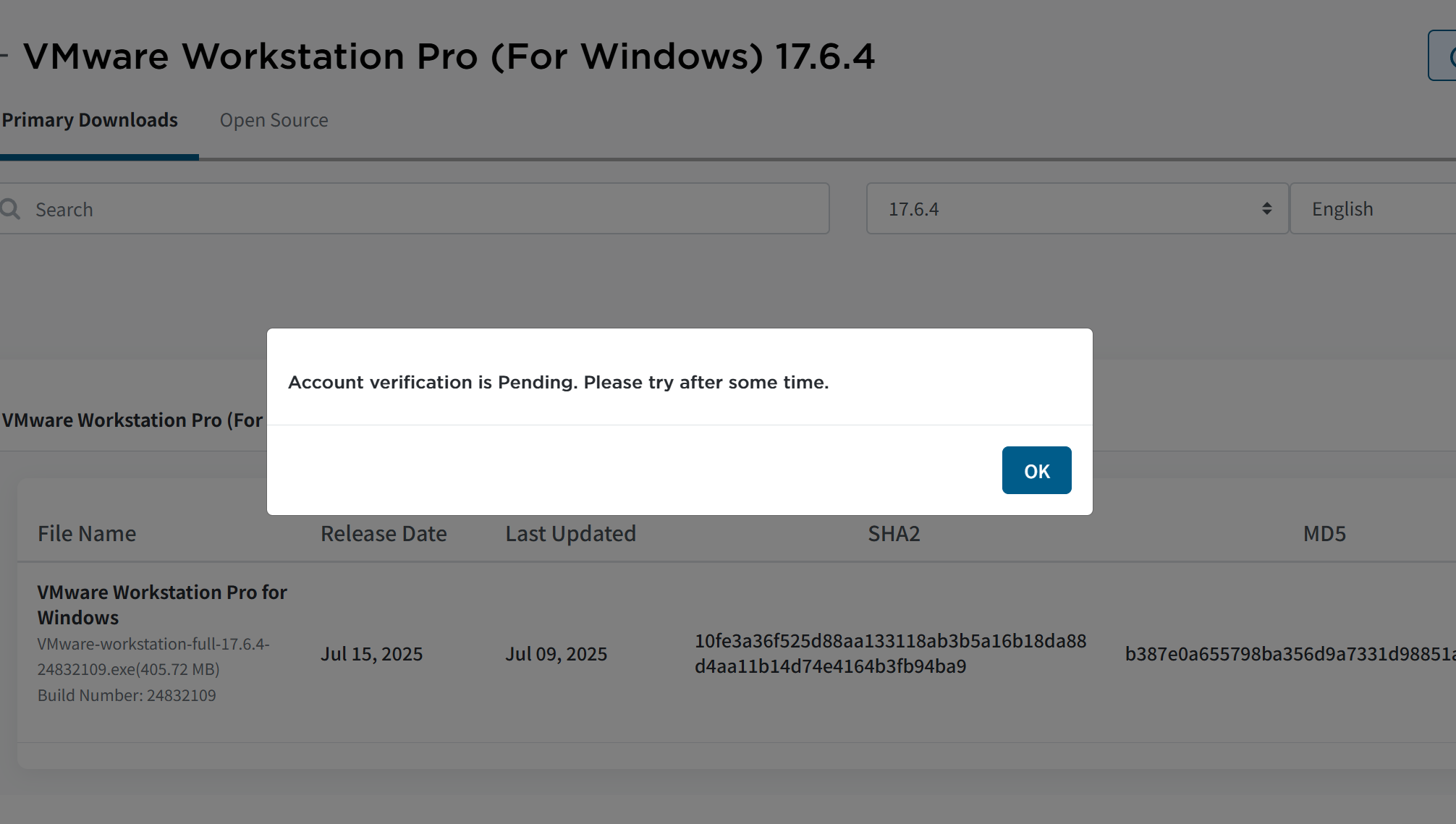Click the version dropdown arrows
Screen dimensions: 1456x824
click(1266, 208)
